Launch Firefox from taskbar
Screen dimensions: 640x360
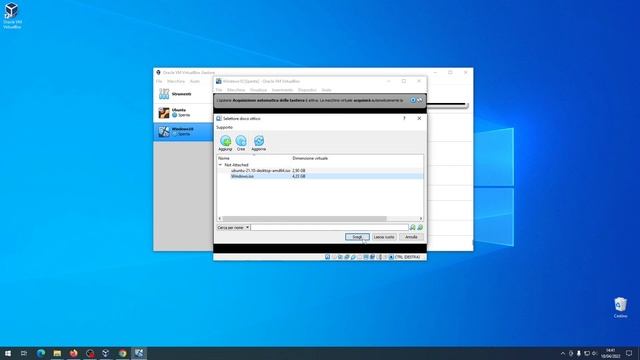[x=73, y=353]
